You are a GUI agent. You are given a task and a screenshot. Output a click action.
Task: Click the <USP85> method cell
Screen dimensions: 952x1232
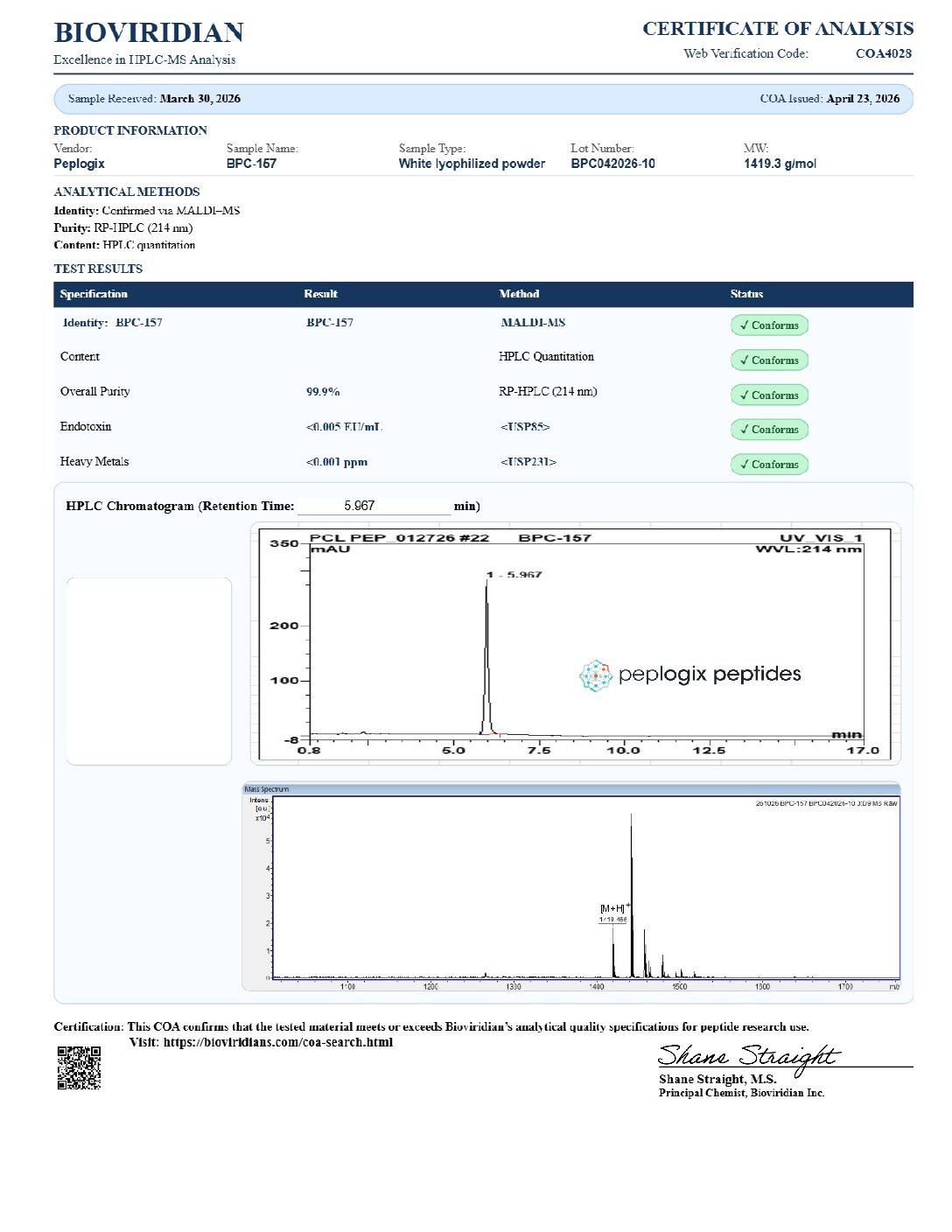tap(525, 427)
